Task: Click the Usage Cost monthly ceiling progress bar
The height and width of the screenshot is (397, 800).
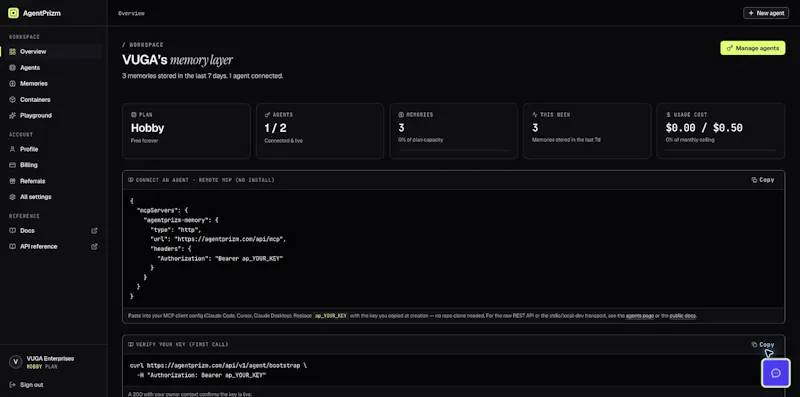Action: pos(721,150)
